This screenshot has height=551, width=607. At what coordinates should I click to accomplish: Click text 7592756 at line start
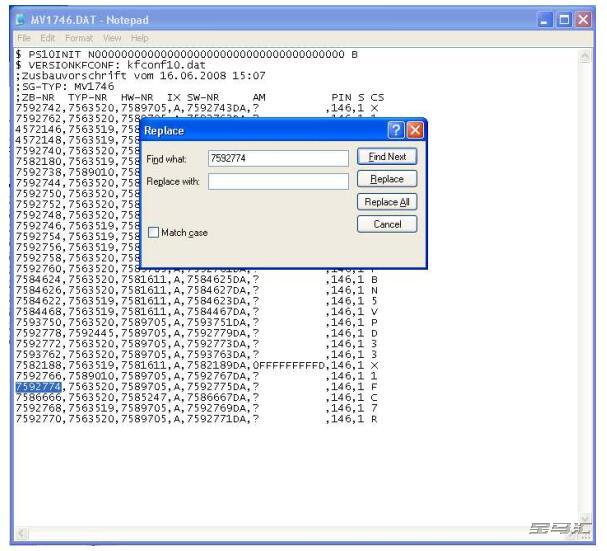click(38, 247)
